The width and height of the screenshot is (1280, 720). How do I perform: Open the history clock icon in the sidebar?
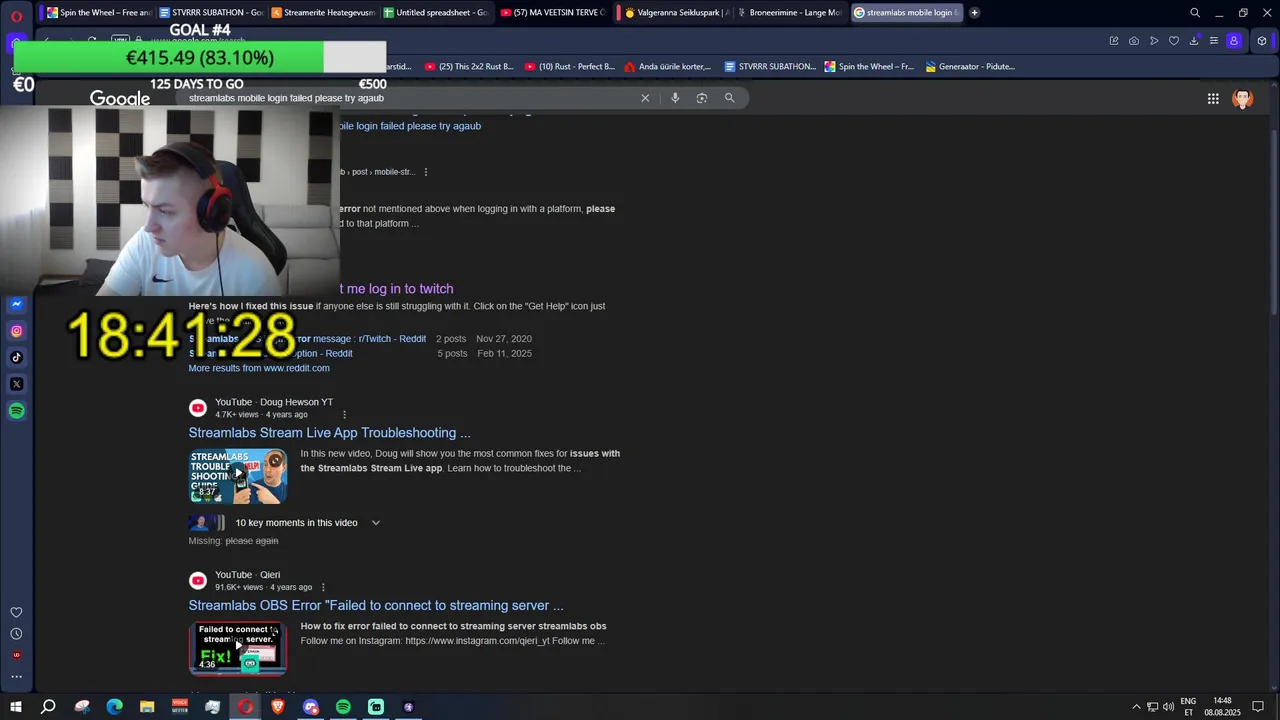point(16,634)
